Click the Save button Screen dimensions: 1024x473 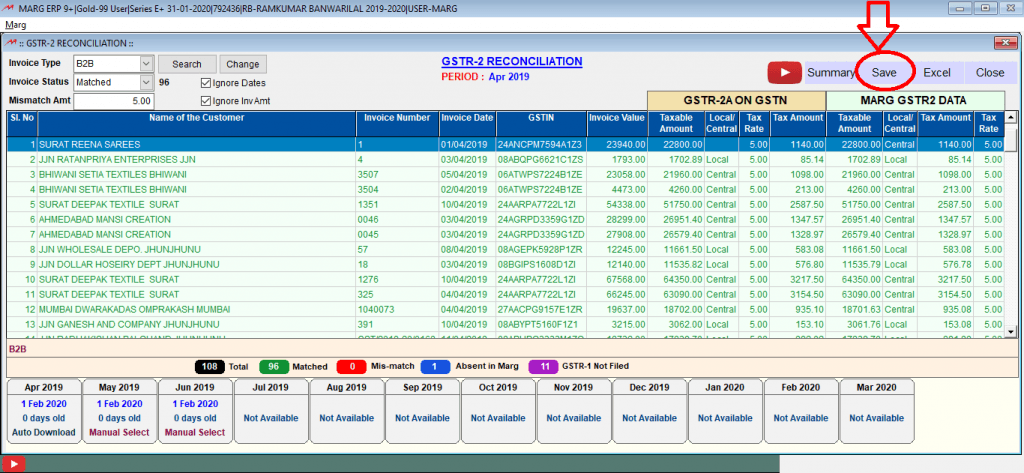pyautogui.click(x=884, y=73)
